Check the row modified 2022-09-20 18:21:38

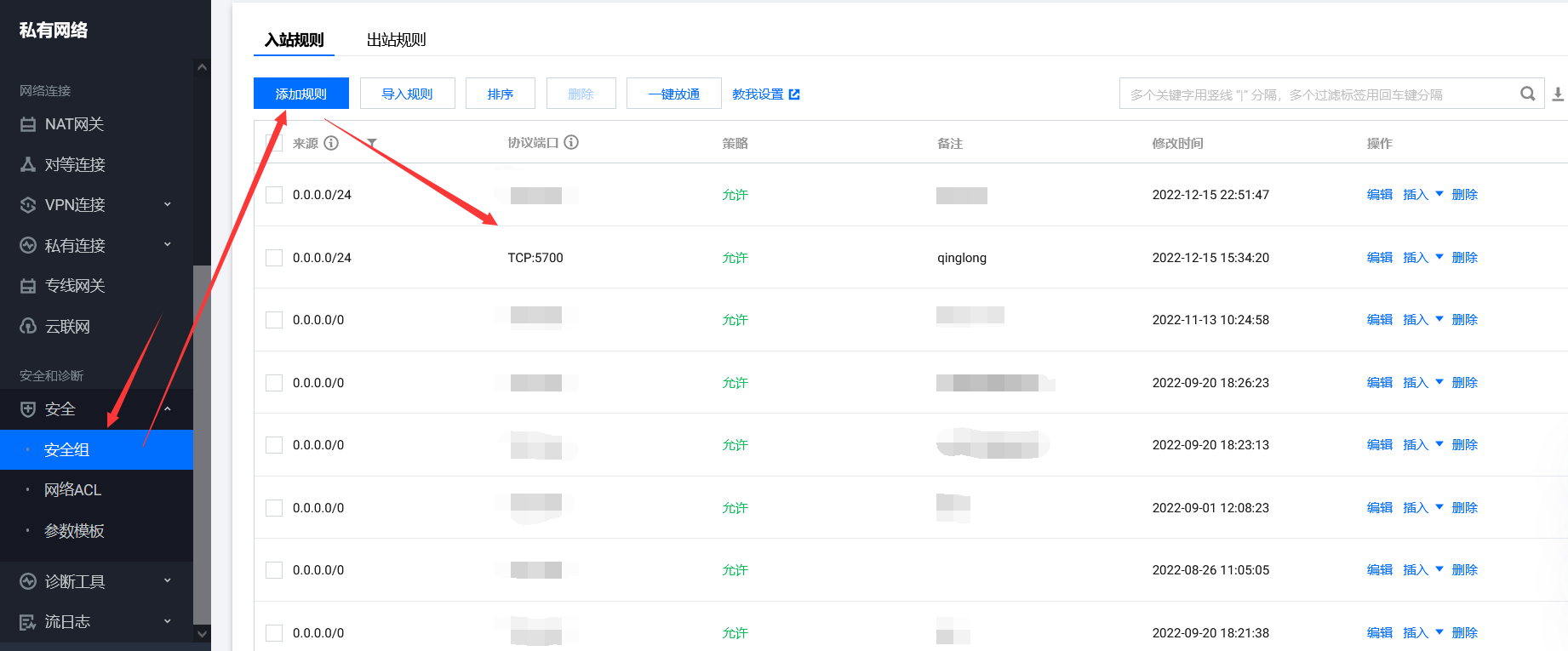pyautogui.click(x=274, y=633)
